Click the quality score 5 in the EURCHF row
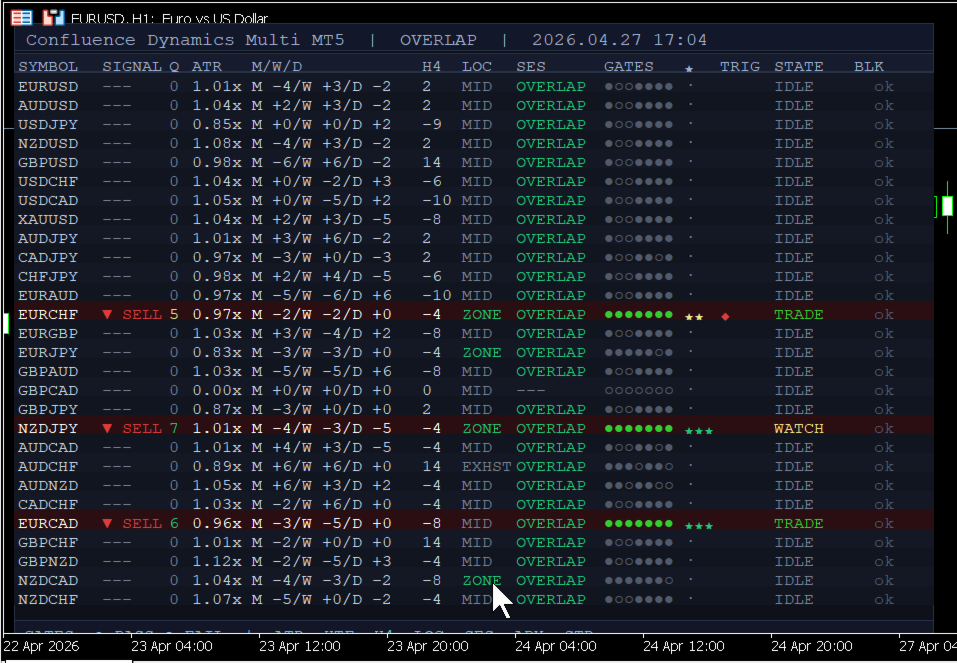 coord(174,315)
